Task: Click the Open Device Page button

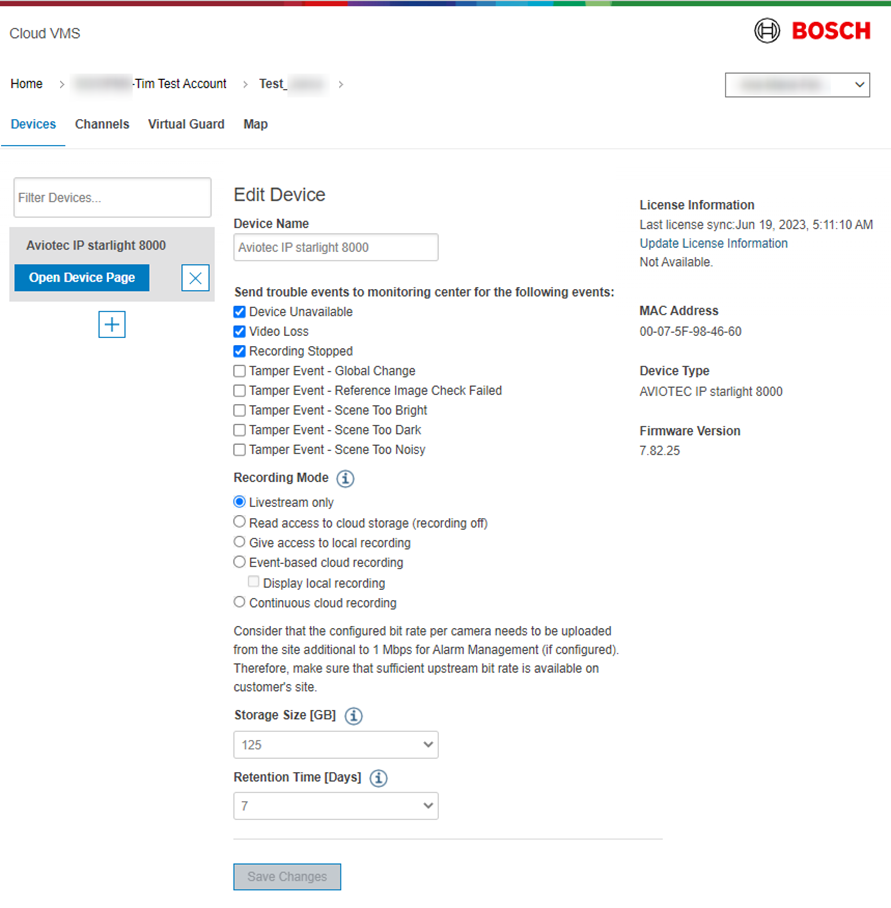Action: point(82,278)
